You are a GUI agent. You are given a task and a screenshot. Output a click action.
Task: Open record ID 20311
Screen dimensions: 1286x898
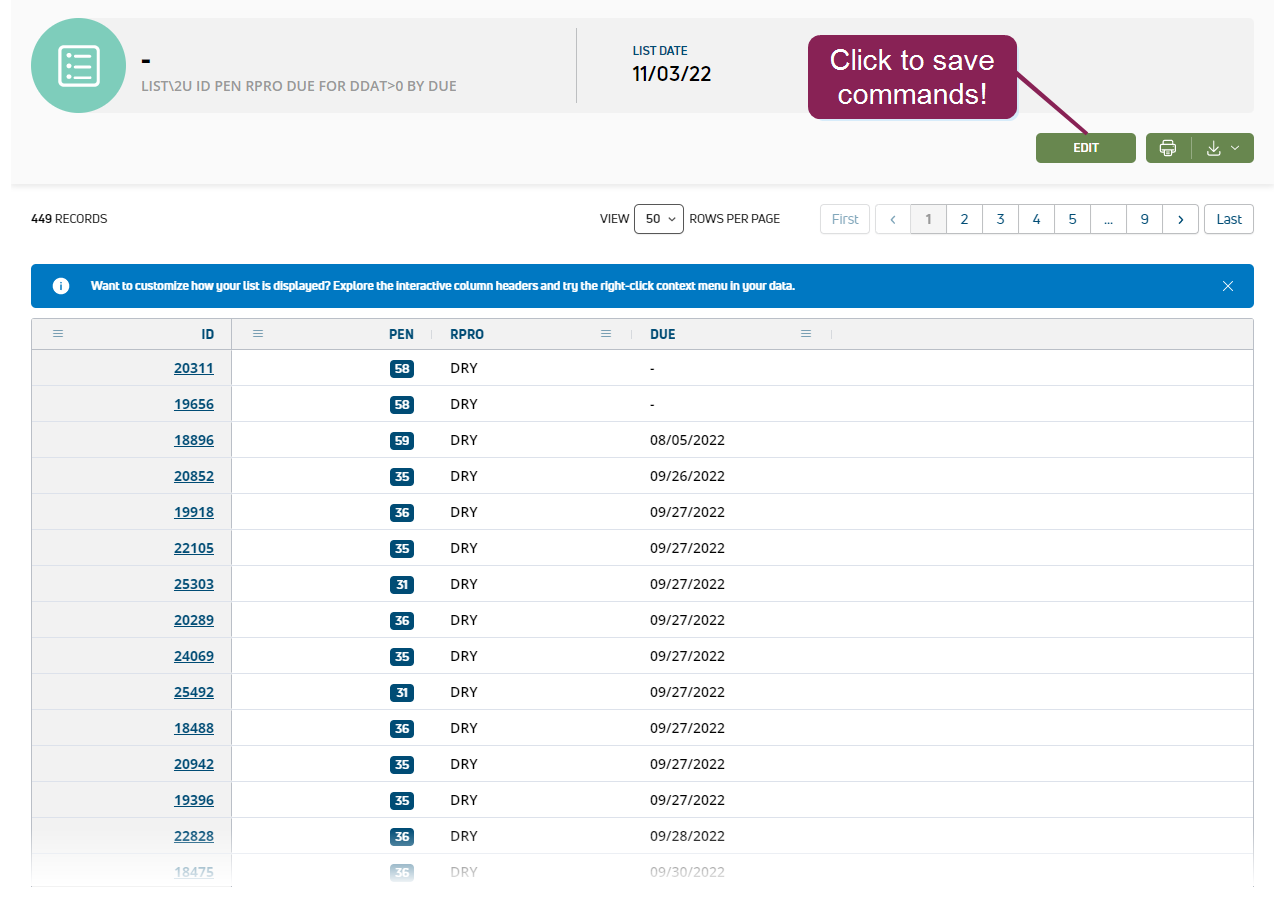pos(193,368)
